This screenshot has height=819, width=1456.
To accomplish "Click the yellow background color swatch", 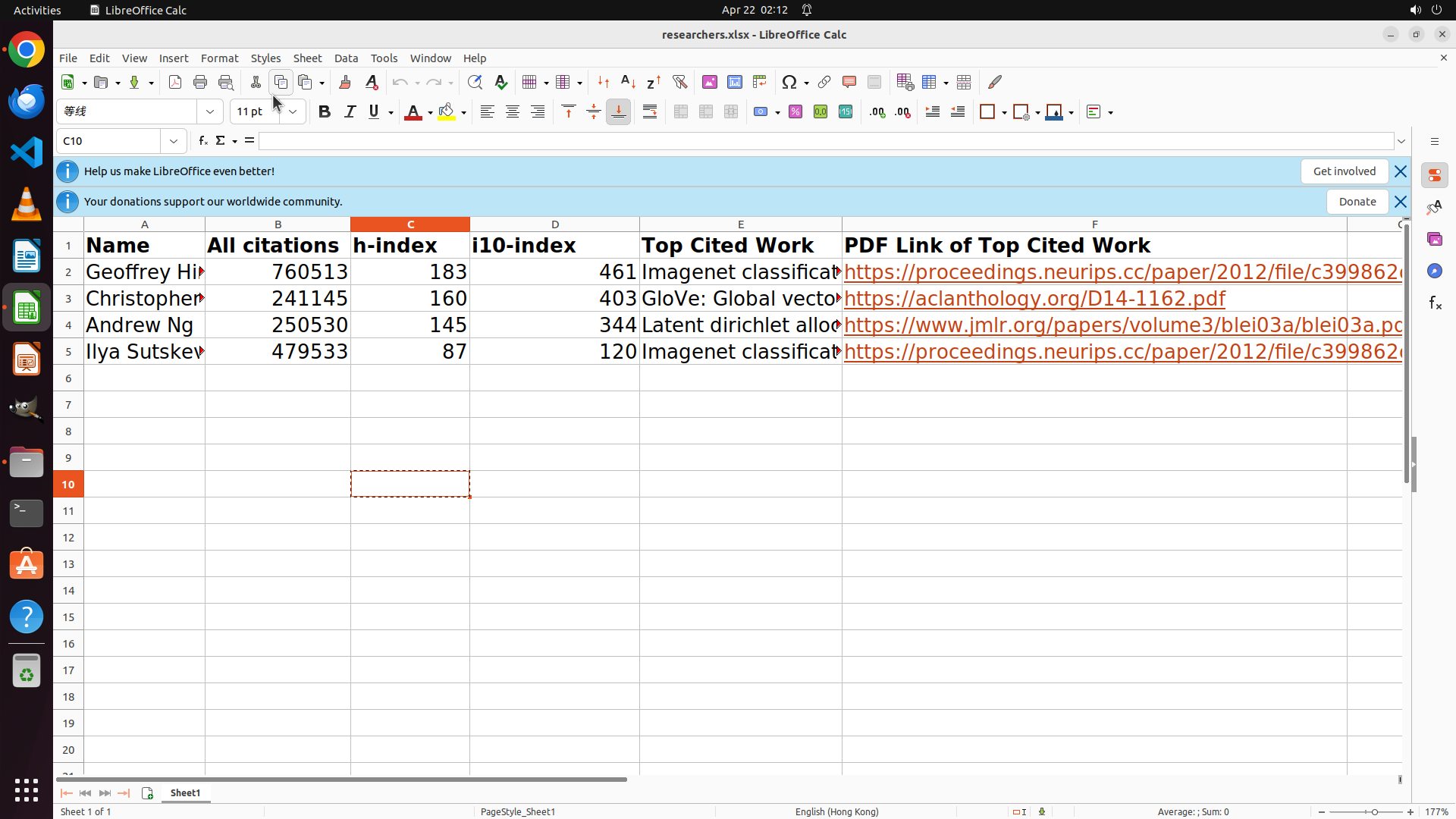I will (447, 112).
